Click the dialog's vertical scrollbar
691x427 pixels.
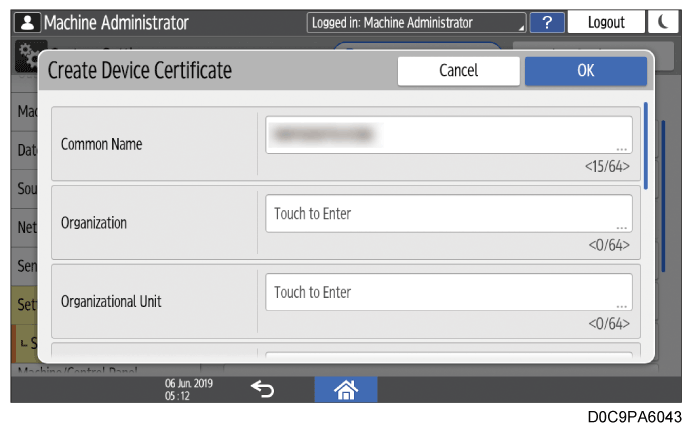(646, 145)
